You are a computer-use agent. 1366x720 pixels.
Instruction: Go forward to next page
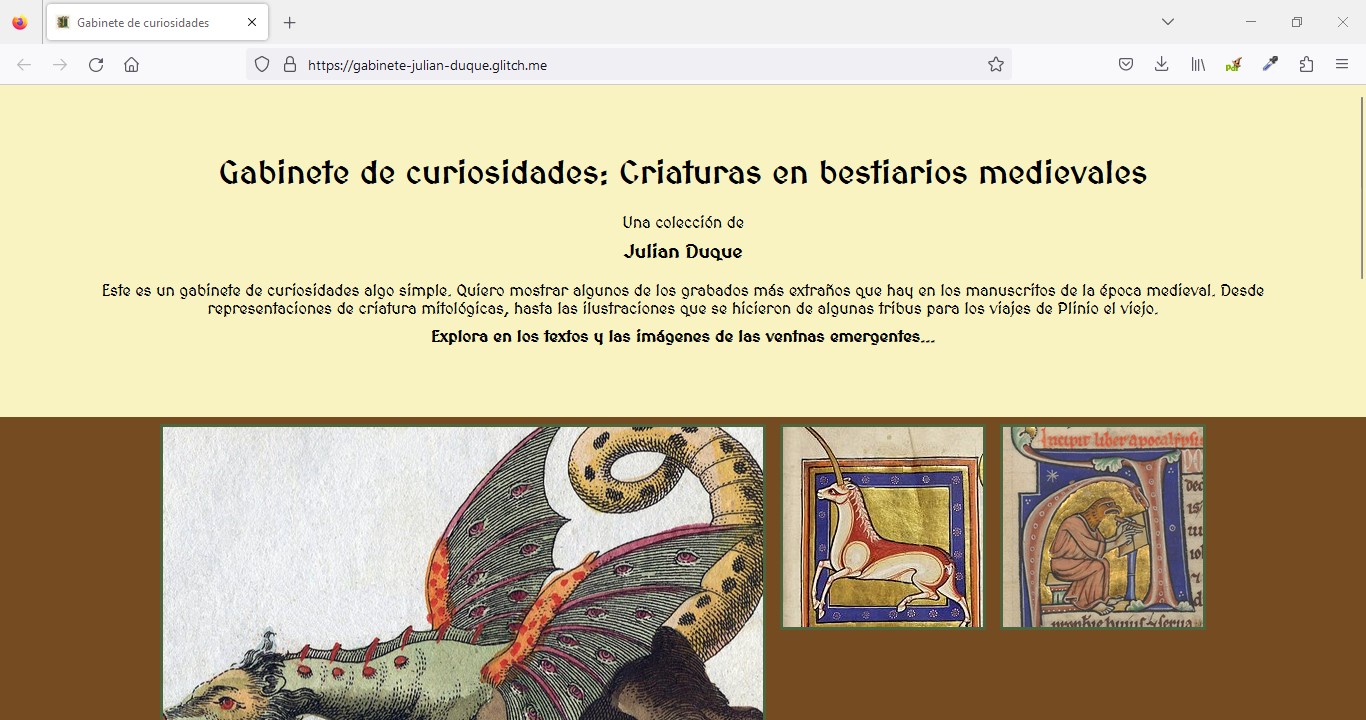pos(60,65)
